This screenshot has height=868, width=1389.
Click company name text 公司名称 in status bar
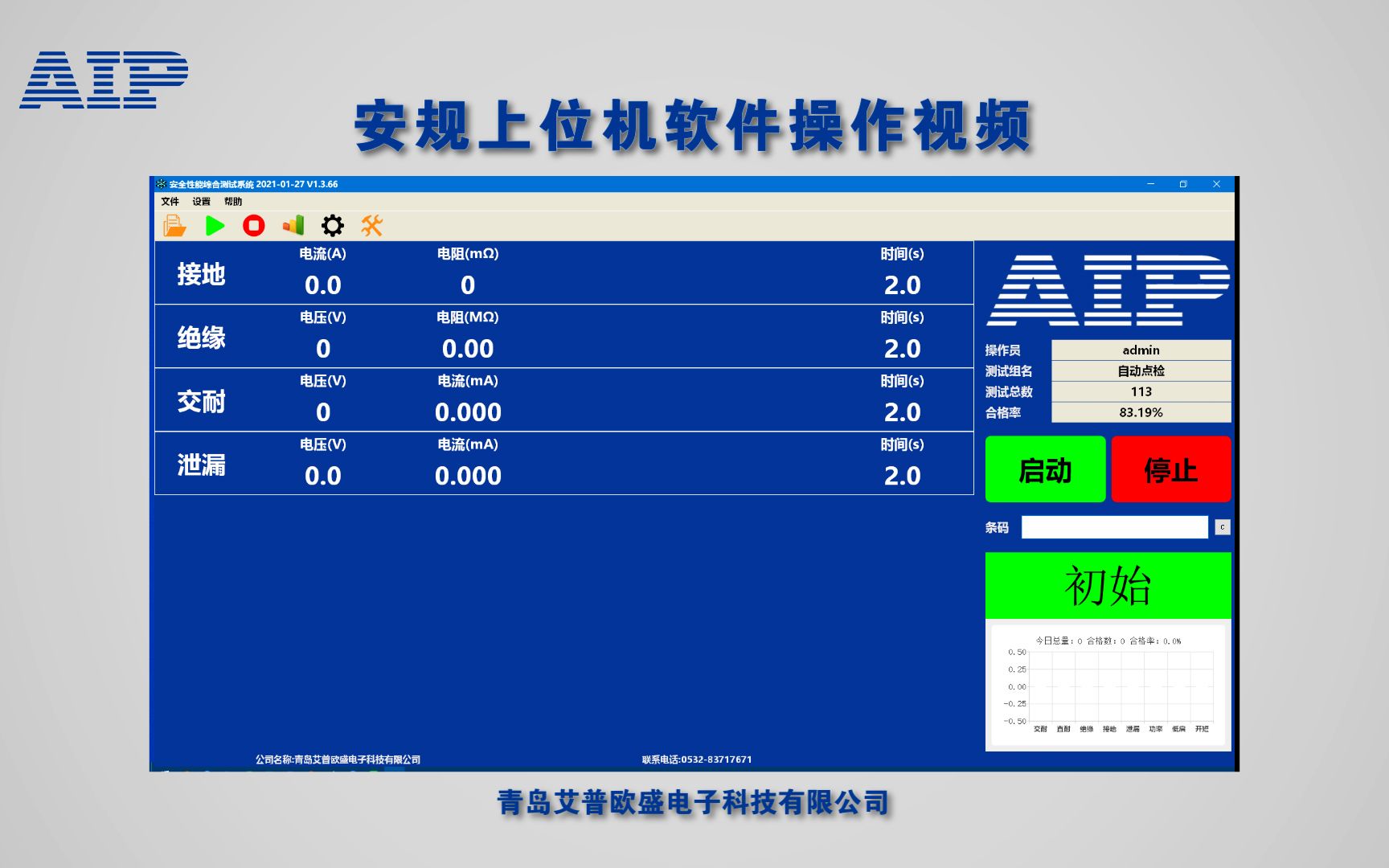tap(338, 759)
